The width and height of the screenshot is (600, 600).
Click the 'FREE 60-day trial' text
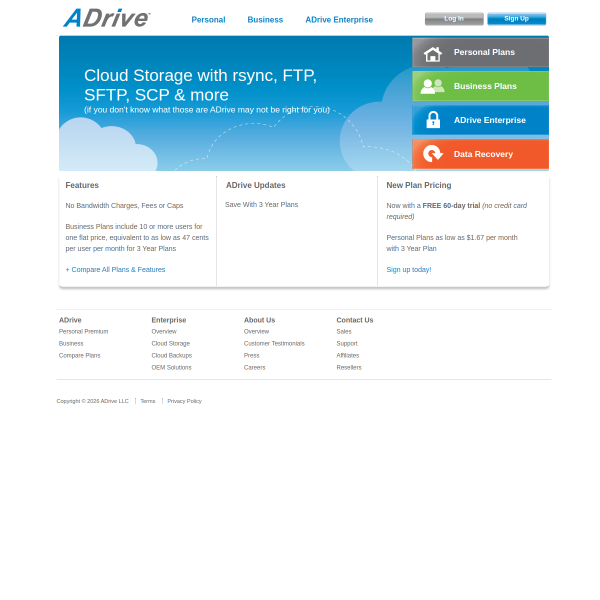click(x=451, y=206)
